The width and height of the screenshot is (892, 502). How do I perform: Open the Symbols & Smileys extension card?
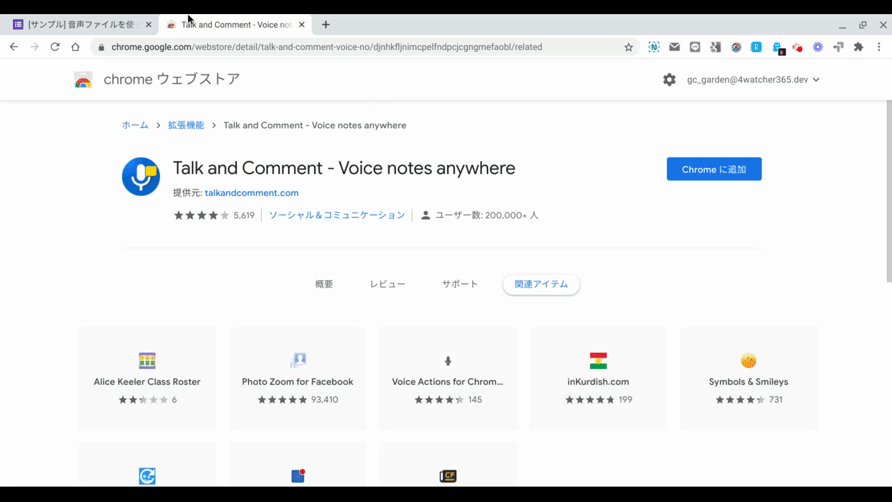point(748,378)
